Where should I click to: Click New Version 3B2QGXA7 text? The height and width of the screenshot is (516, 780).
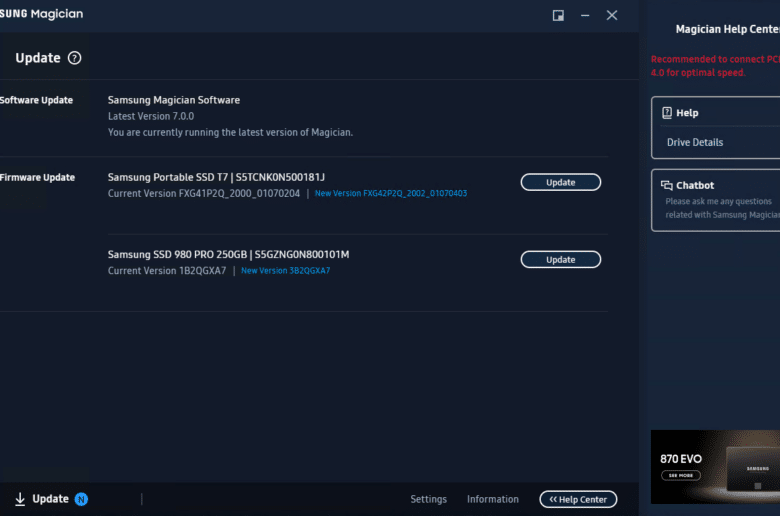[x=286, y=271]
